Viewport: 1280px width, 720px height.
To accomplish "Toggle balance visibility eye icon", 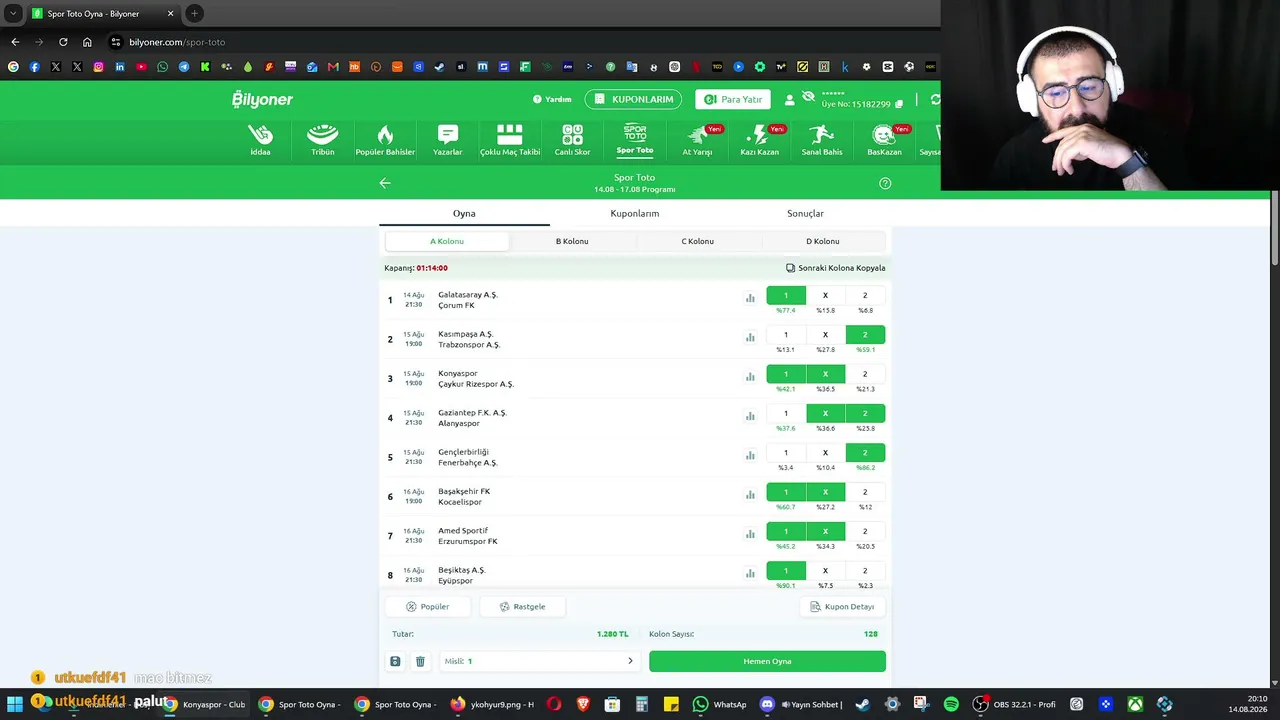I will tap(808, 96).
